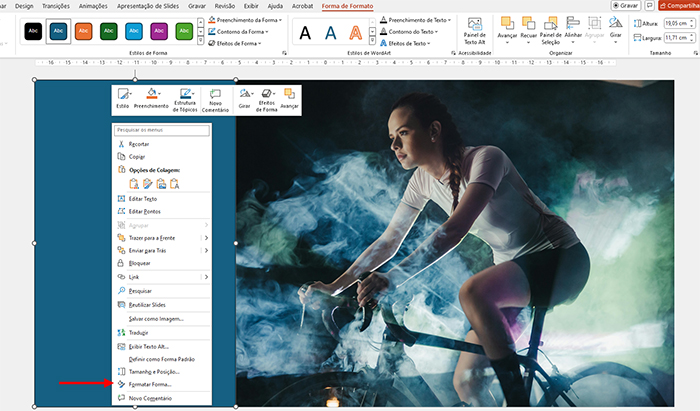This screenshot has height=411, width=700.
Task: Click the Gravar button at top right
Action: click(x=625, y=5)
